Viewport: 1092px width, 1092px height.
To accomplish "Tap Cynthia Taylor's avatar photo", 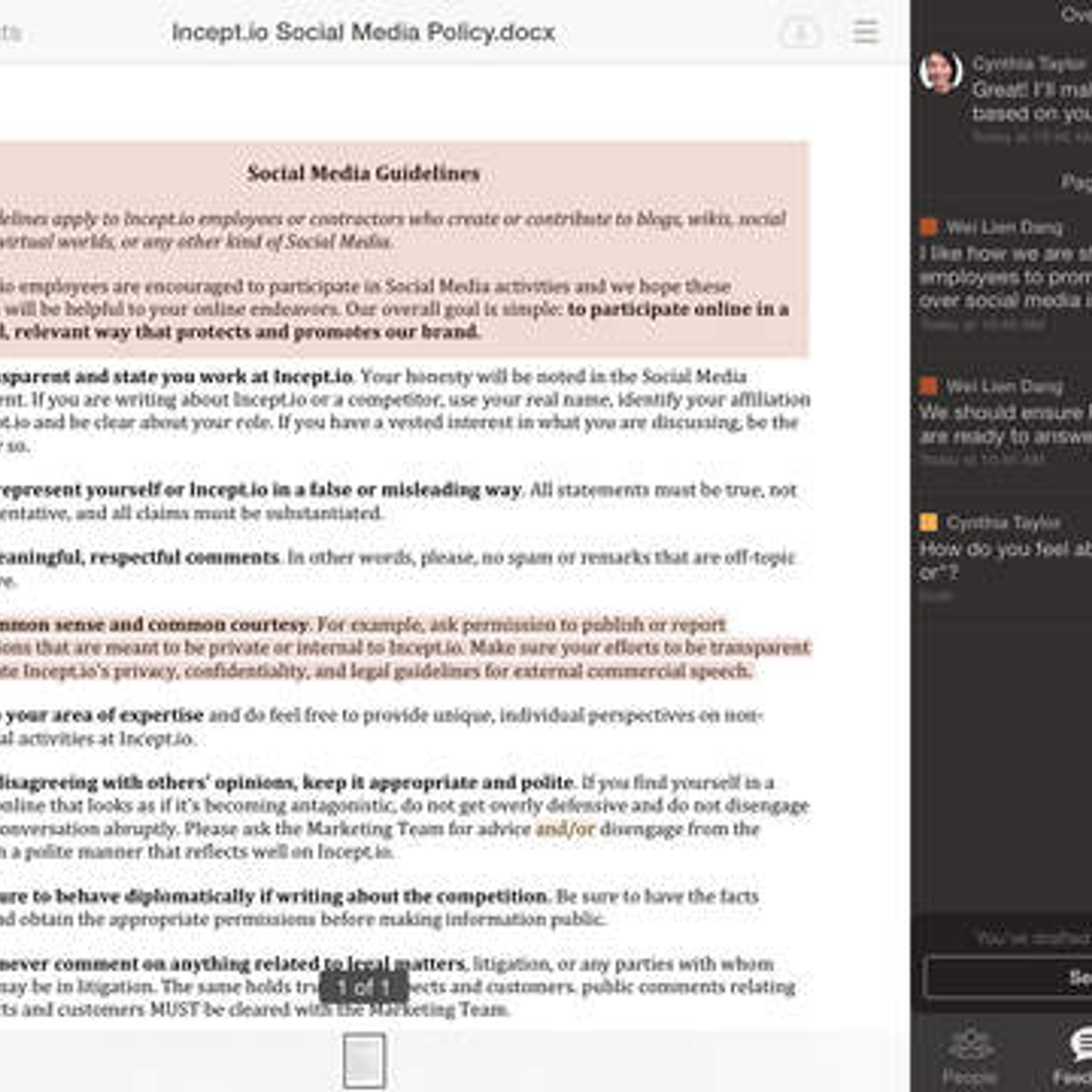I will coord(940,72).
